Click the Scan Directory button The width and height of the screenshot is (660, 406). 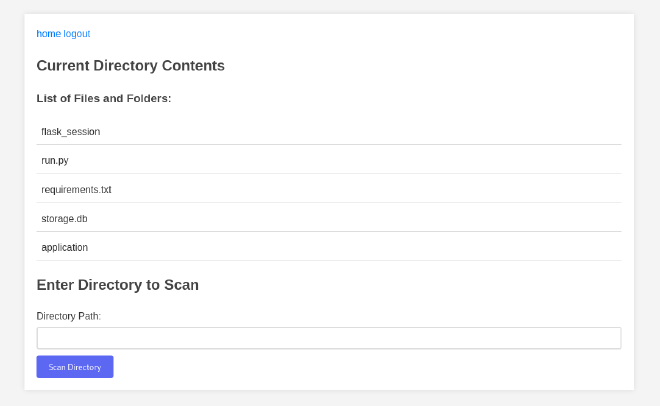(75, 366)
